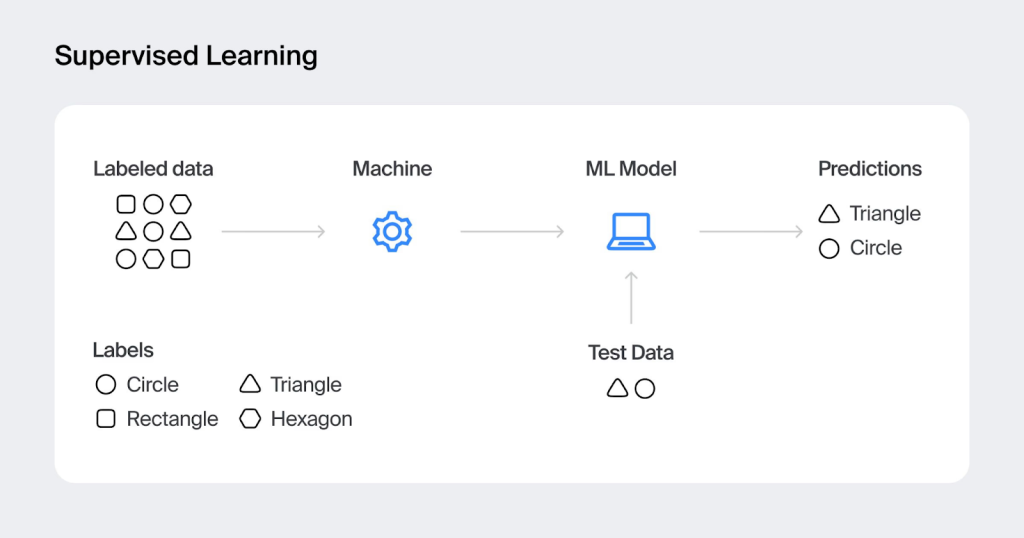Click the Test Data label
This screenshot has height=538, width=1024.
coord(631,353)
